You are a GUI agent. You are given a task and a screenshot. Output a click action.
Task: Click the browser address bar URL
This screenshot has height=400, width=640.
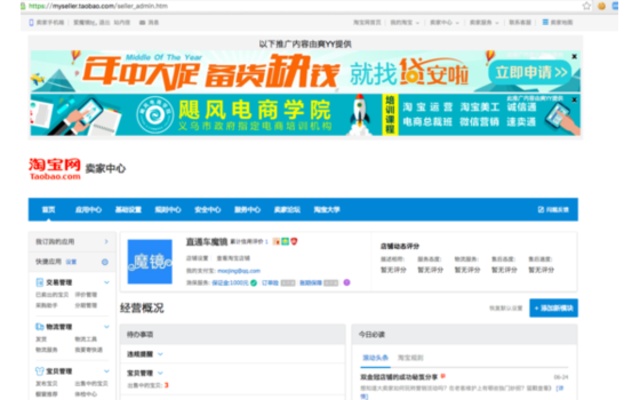pyautogui.click(x=98, y=6)
